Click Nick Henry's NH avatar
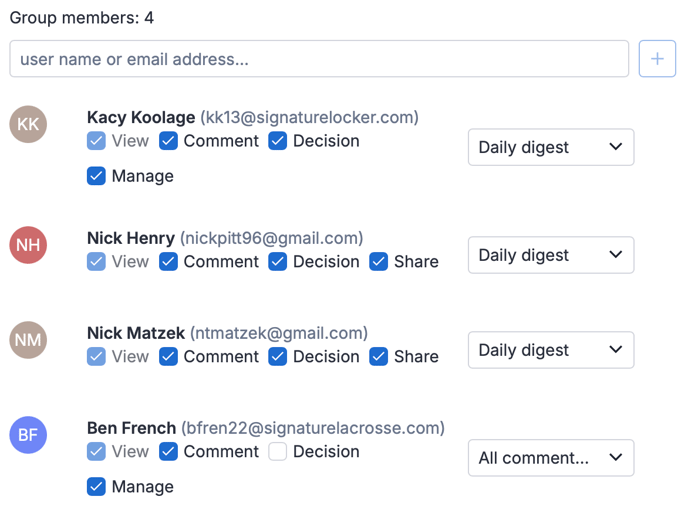This screenshot has height=510, width=688. click(28, 245)
